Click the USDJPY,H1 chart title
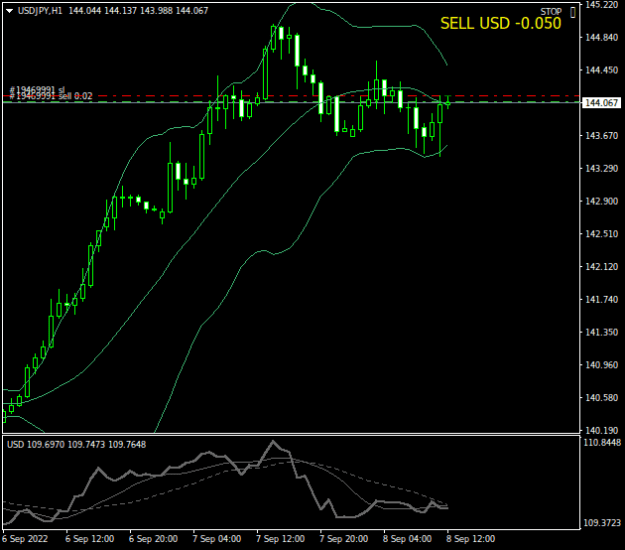The width and height of the screenshot is (625, 550). [40, 11]
